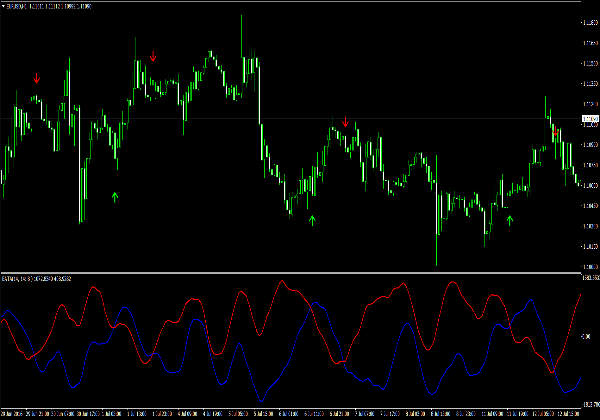Click the small red marker near right-edge candles
The height and width of the screenshot is (420, 600).
[556, 131]
